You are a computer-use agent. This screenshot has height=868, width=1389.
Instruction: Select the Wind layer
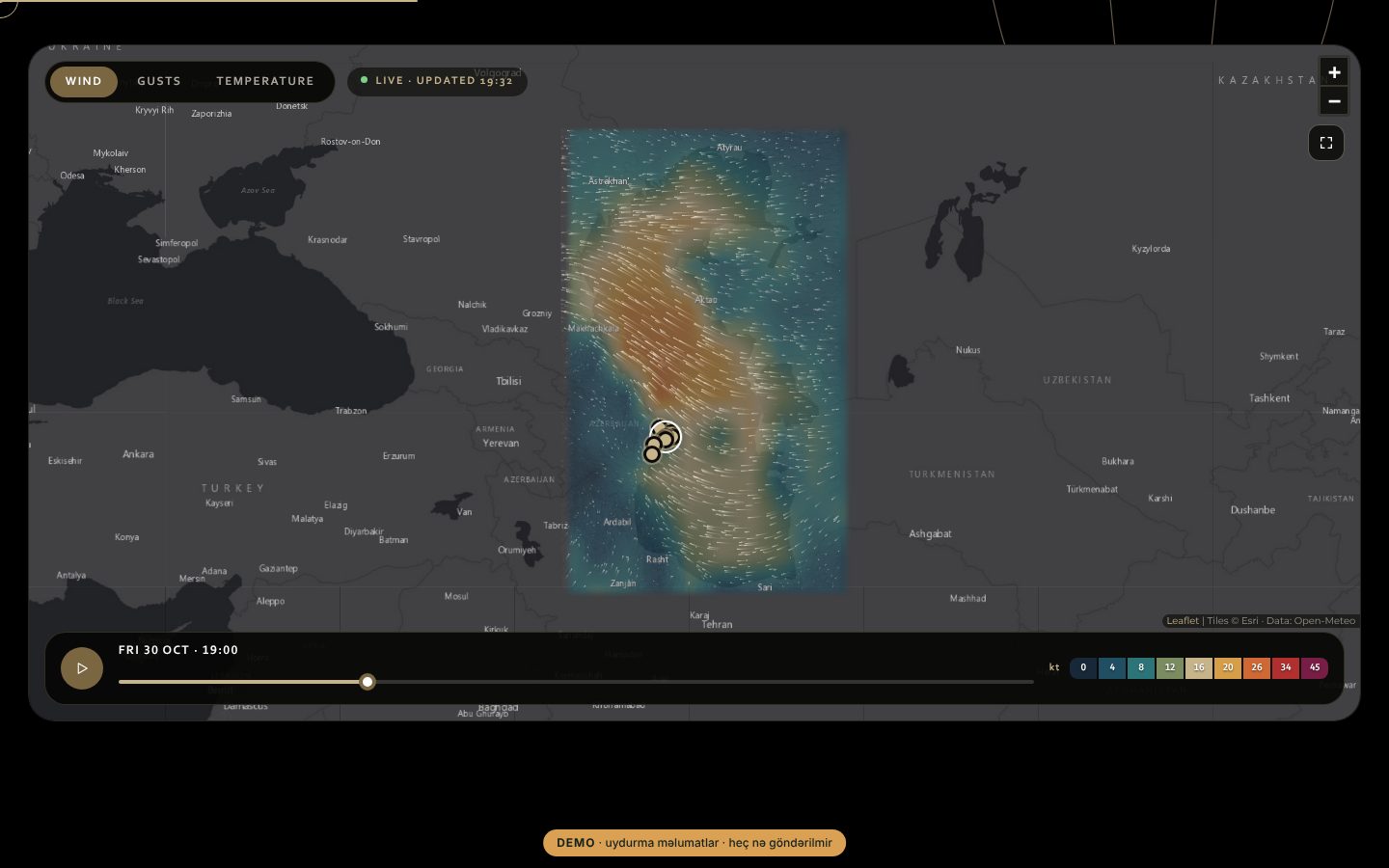pos(83,81)
